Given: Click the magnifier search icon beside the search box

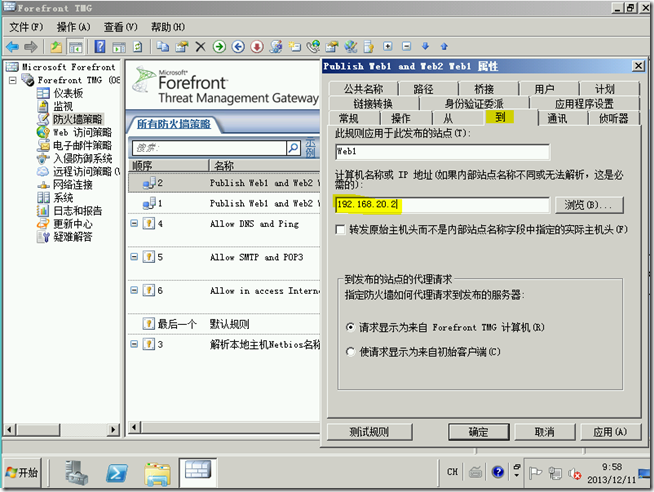Looking at the screenshot, I should click(x=293, y=148).
